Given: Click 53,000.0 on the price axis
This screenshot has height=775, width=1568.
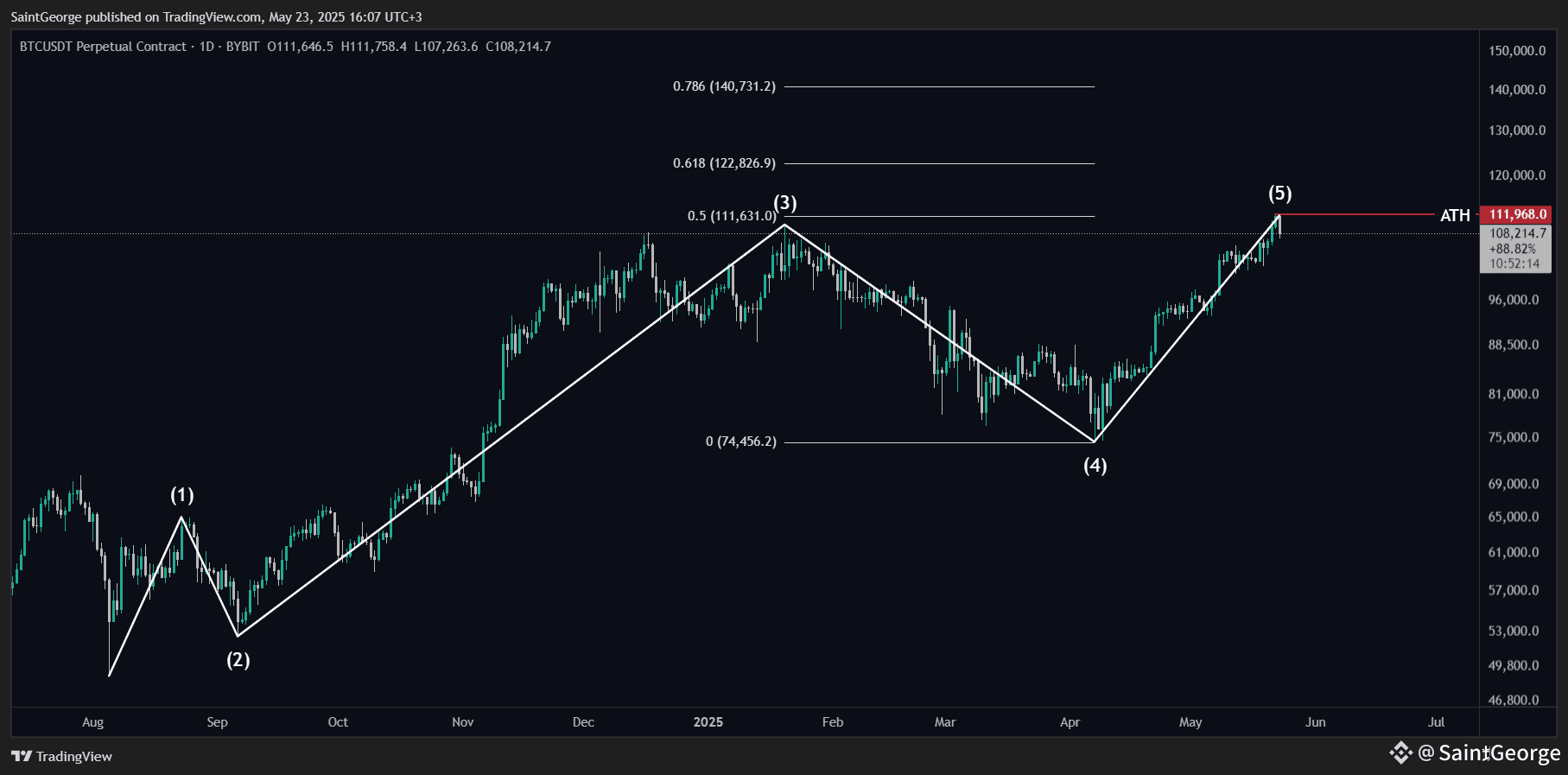Looking at the screenshot, I should pyautogui.click(x=1514, y=632).
